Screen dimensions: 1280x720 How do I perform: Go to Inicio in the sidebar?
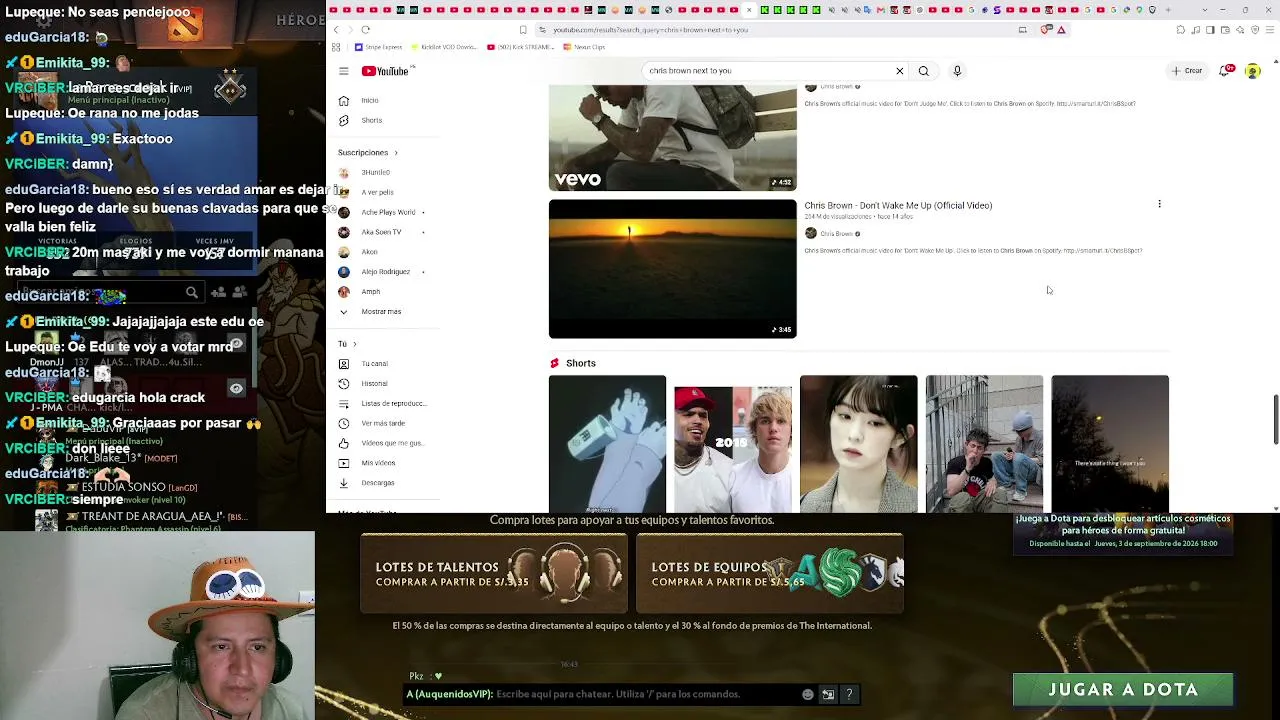[371, 100]
